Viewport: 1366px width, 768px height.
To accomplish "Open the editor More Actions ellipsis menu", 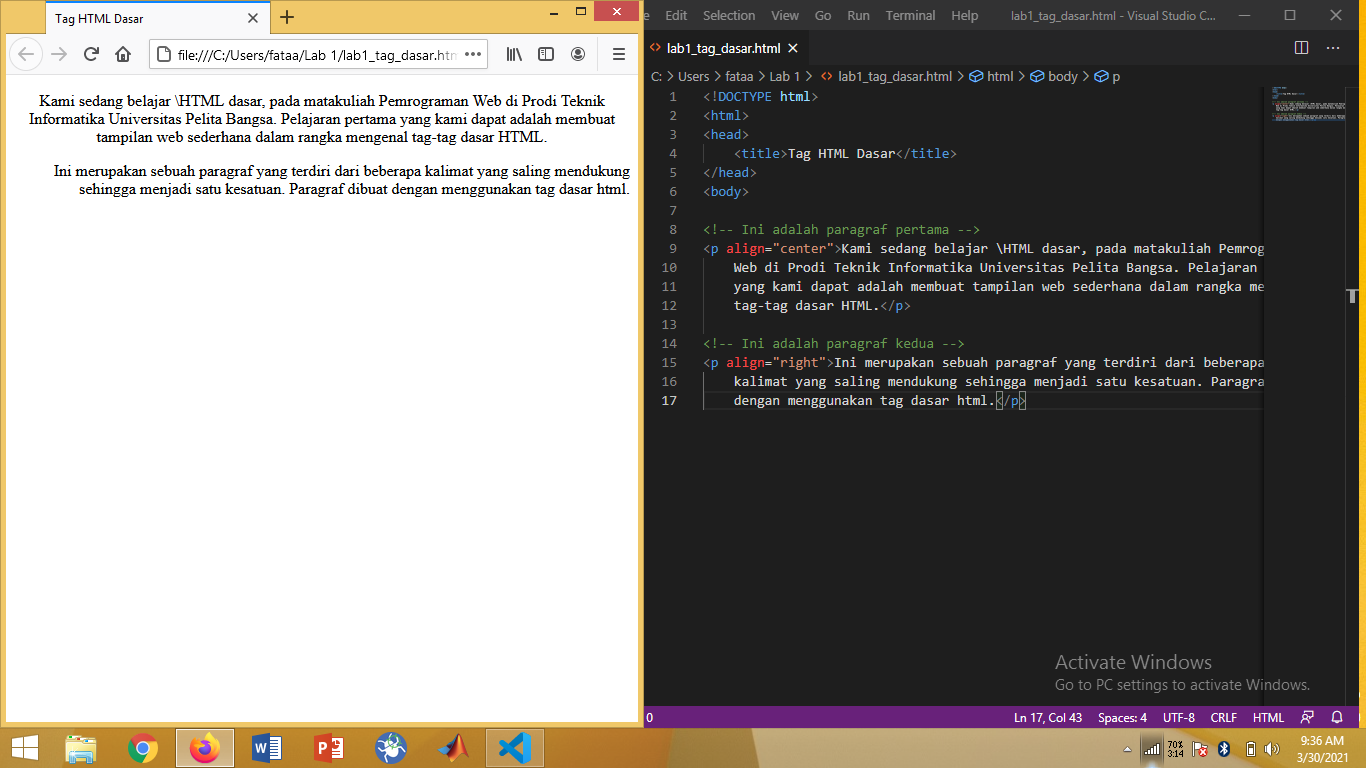I will (x=1332, y=47).
